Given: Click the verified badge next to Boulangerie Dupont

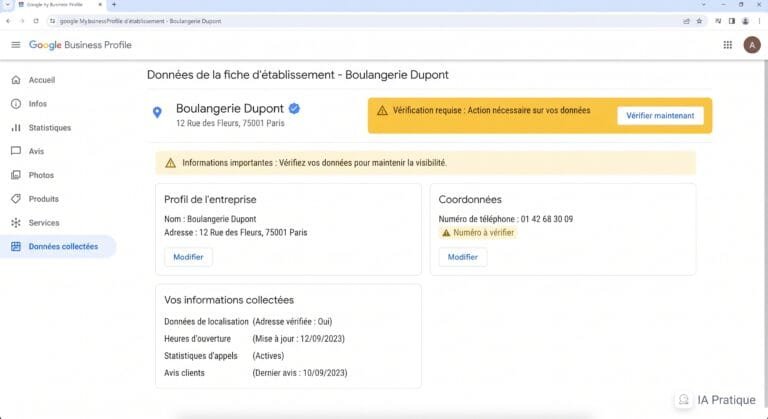Looking at the screenshot, I should (x=294, y=108).
